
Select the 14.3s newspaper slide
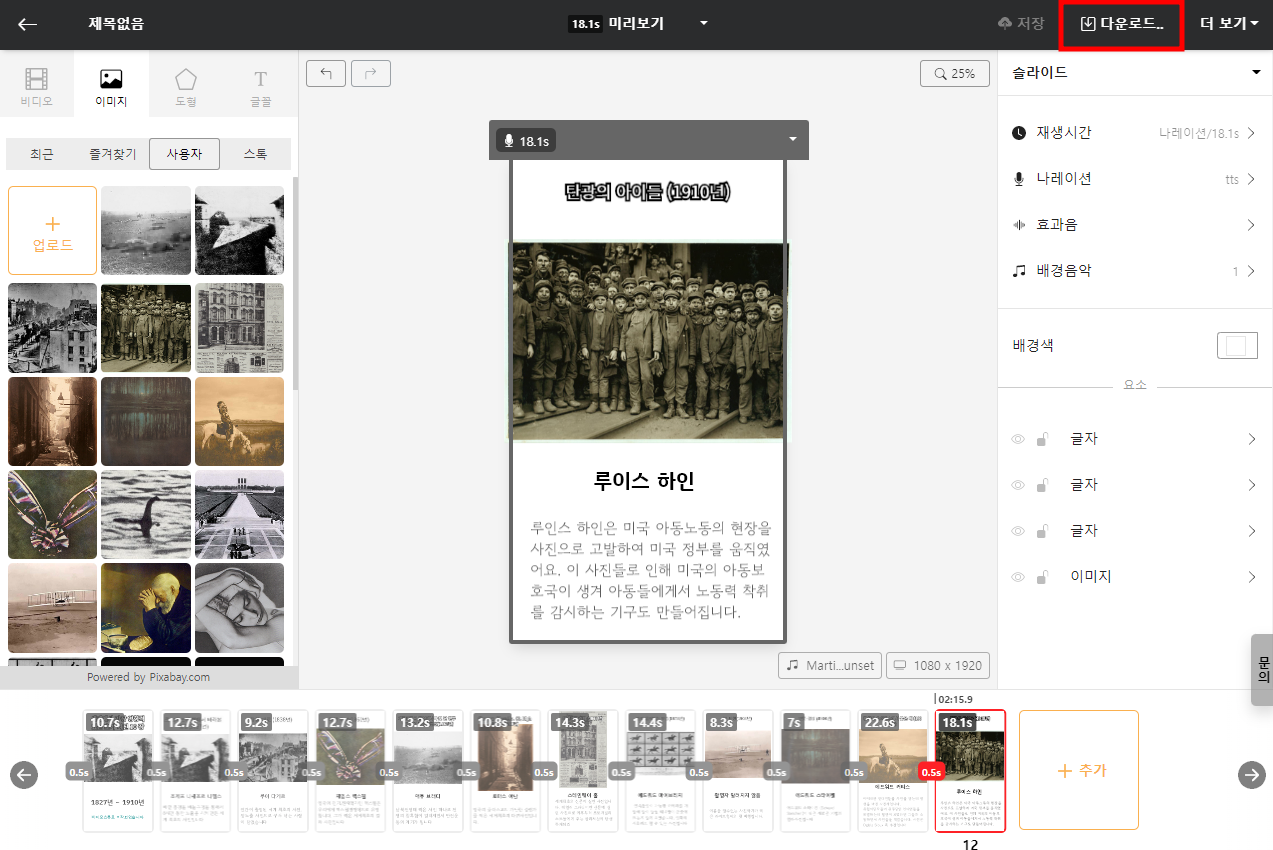[x=583, y=770]
